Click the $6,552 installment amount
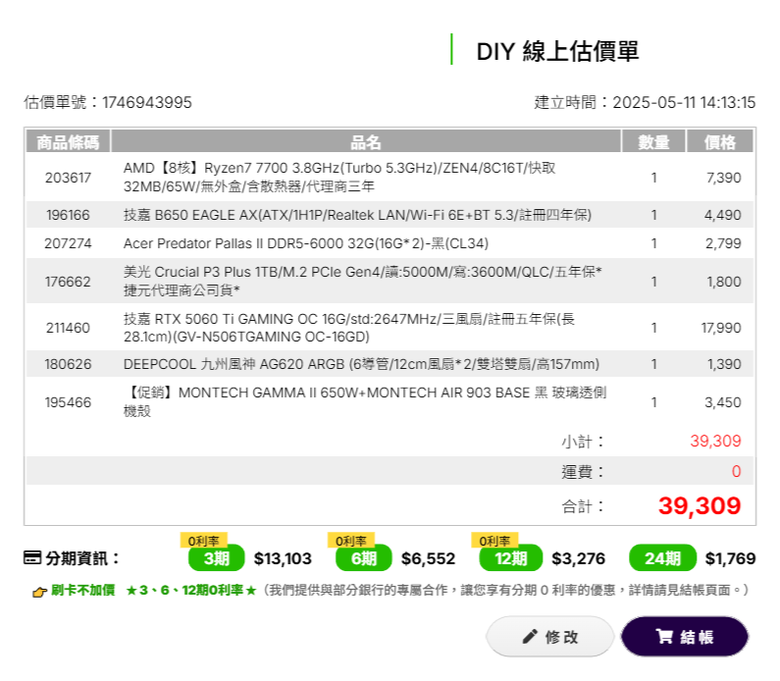Image resolution: width=780 pixels, height=681 pixels. tap(428, 559)
